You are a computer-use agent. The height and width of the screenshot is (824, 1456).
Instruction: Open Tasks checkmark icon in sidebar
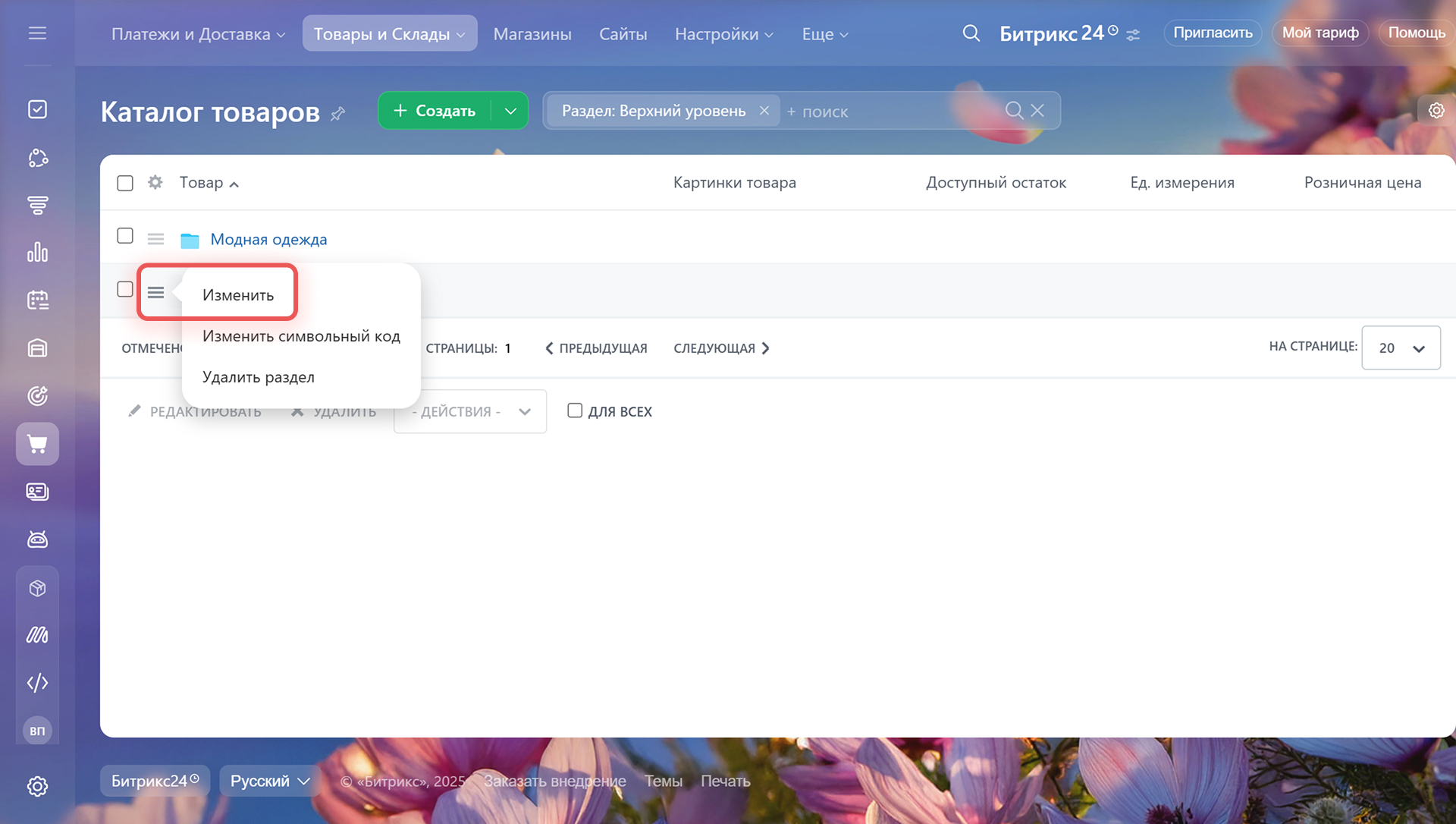37,109
